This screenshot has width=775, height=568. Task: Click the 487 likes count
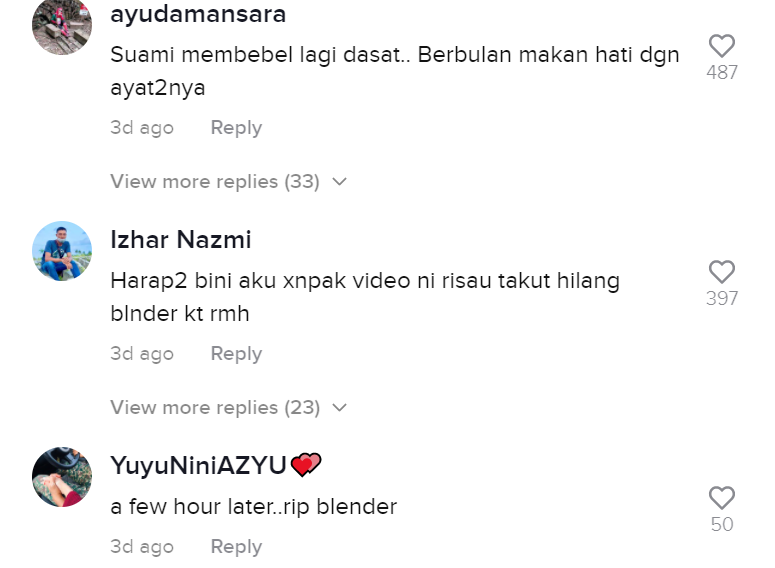[722, 72]
